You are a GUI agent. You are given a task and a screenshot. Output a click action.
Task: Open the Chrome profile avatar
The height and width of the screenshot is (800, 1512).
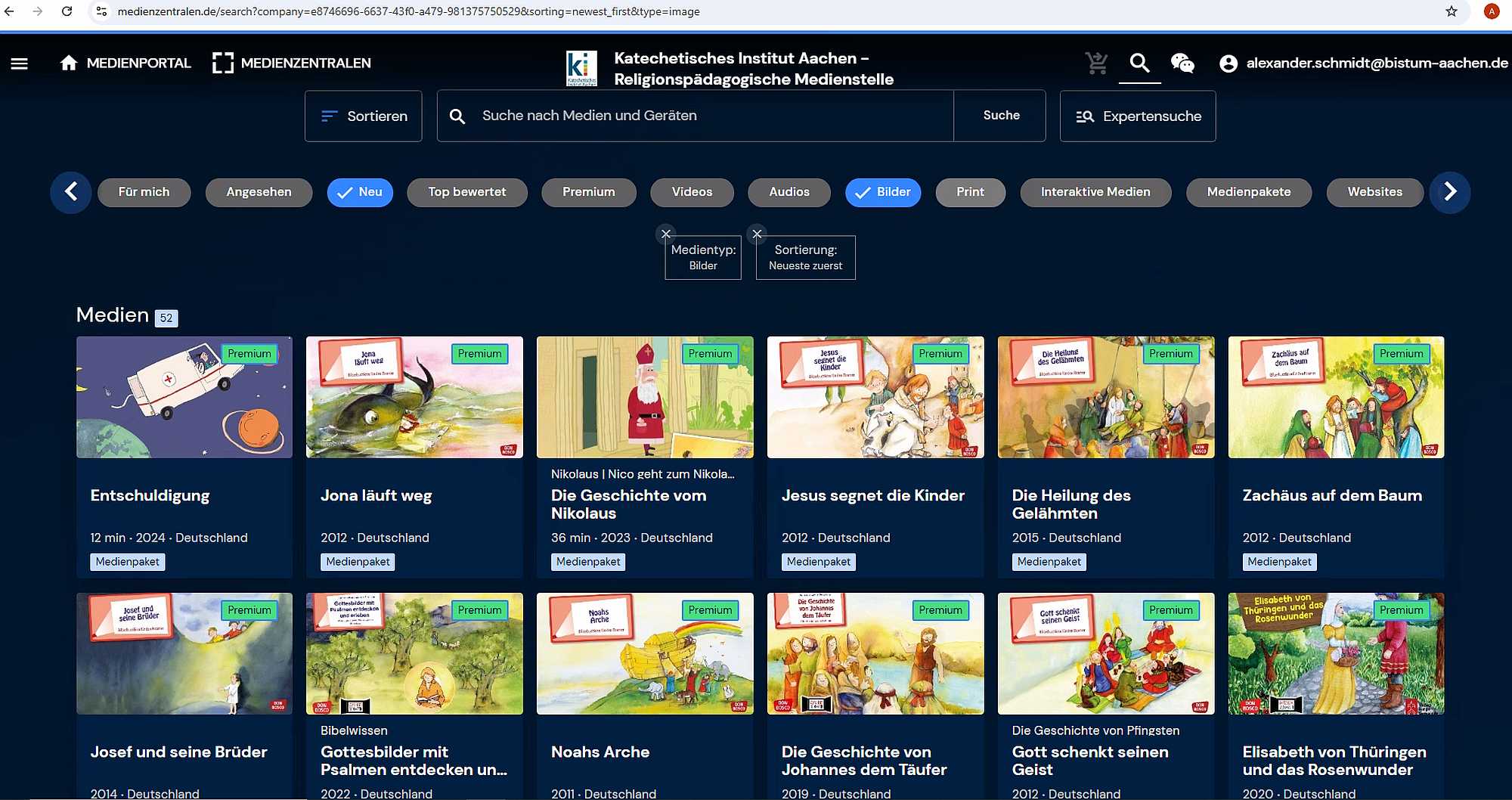tap(1491, 11)
